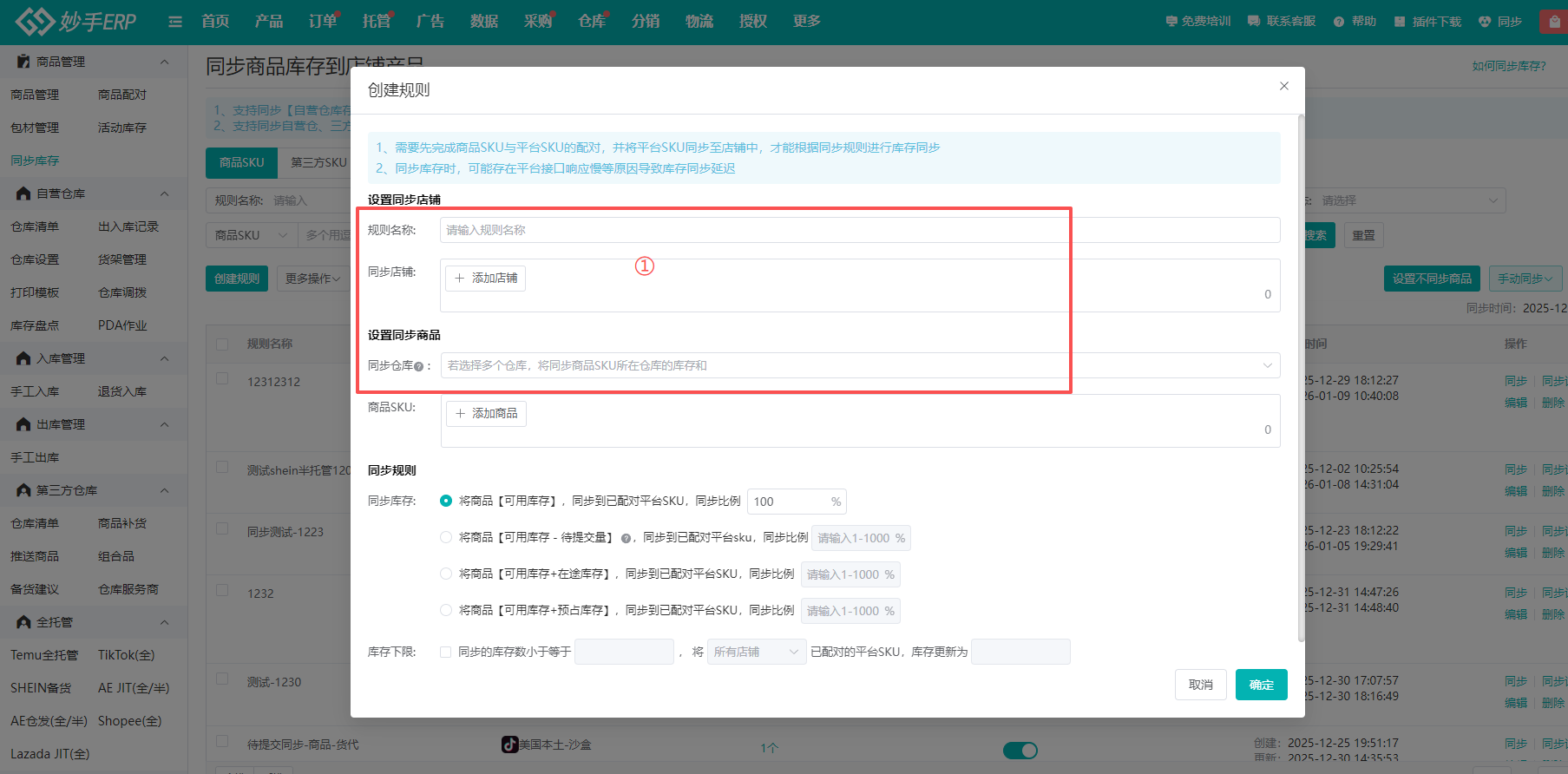Click the 免费培训 icon in header

point(1171,22)
